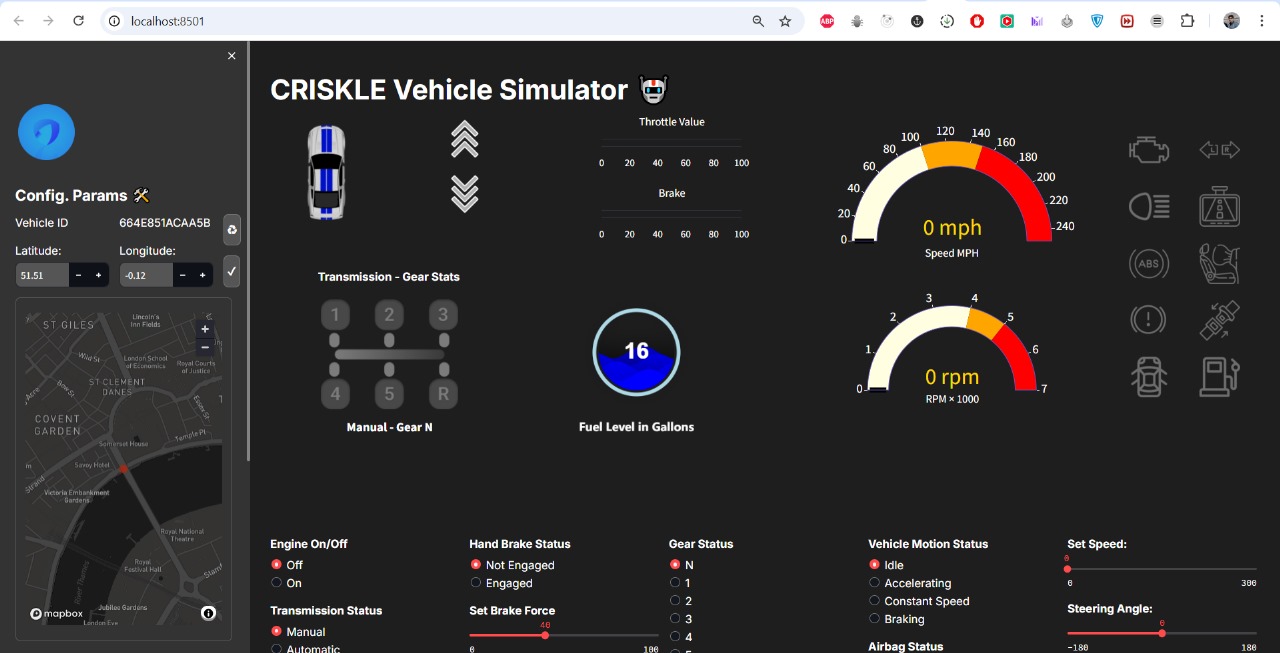Zoom in on the Mapbox map
The width and height of the screenshot is (1280, 653).
pyautogui.click(x=205, y=329)
